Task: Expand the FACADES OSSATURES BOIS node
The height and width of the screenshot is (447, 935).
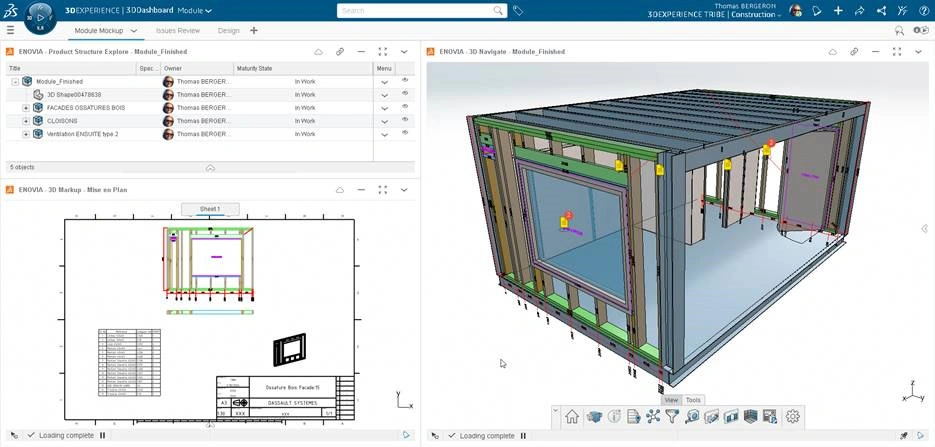Action: [26, 108]
